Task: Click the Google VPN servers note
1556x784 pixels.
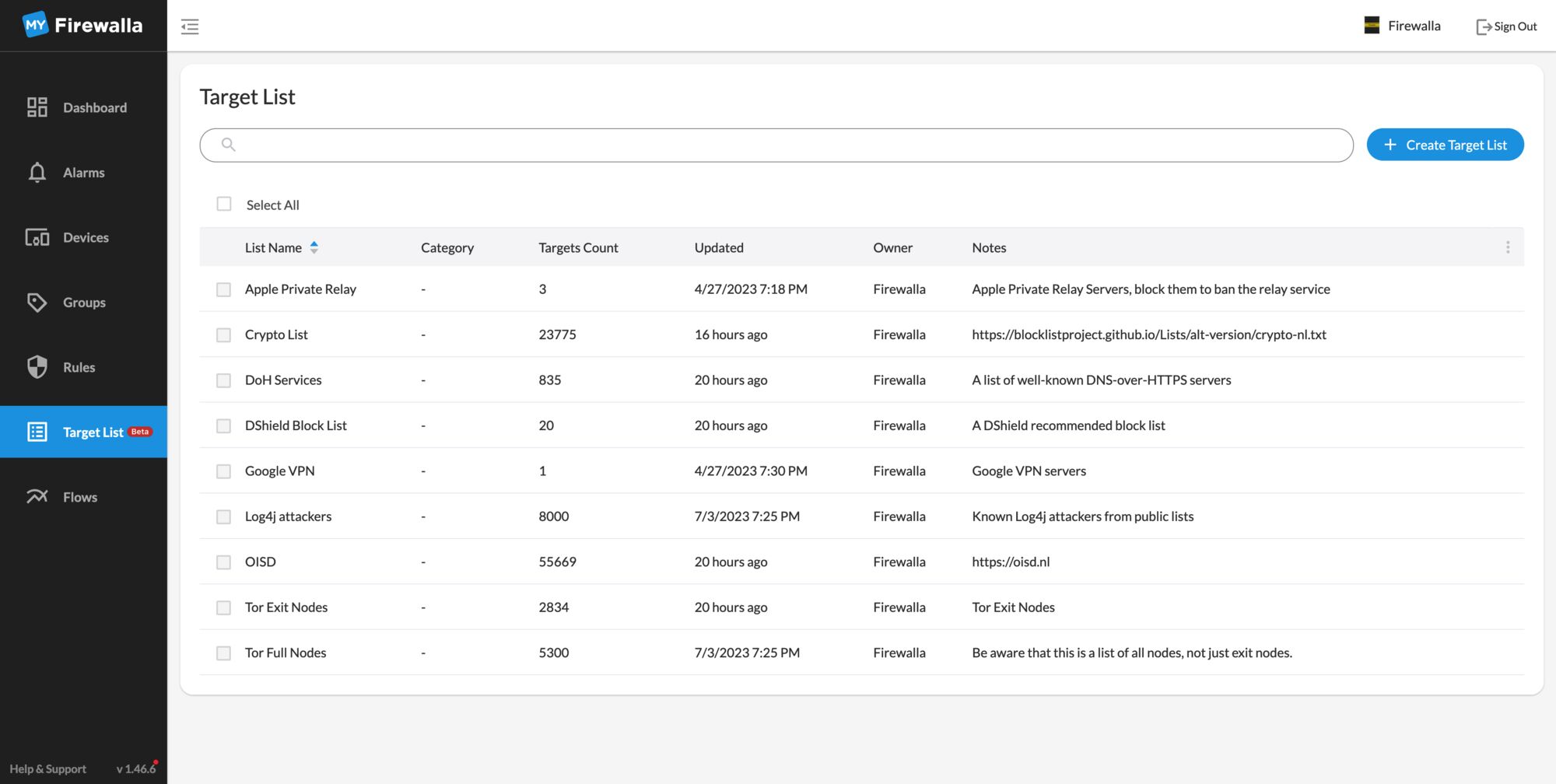Action: tap(1029, 471)
